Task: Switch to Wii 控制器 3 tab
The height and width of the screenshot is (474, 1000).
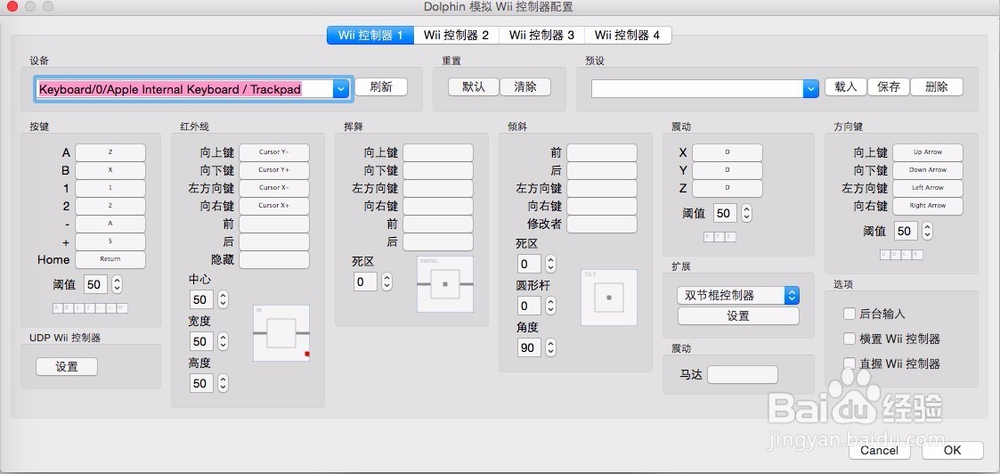Action: point(541,35)
